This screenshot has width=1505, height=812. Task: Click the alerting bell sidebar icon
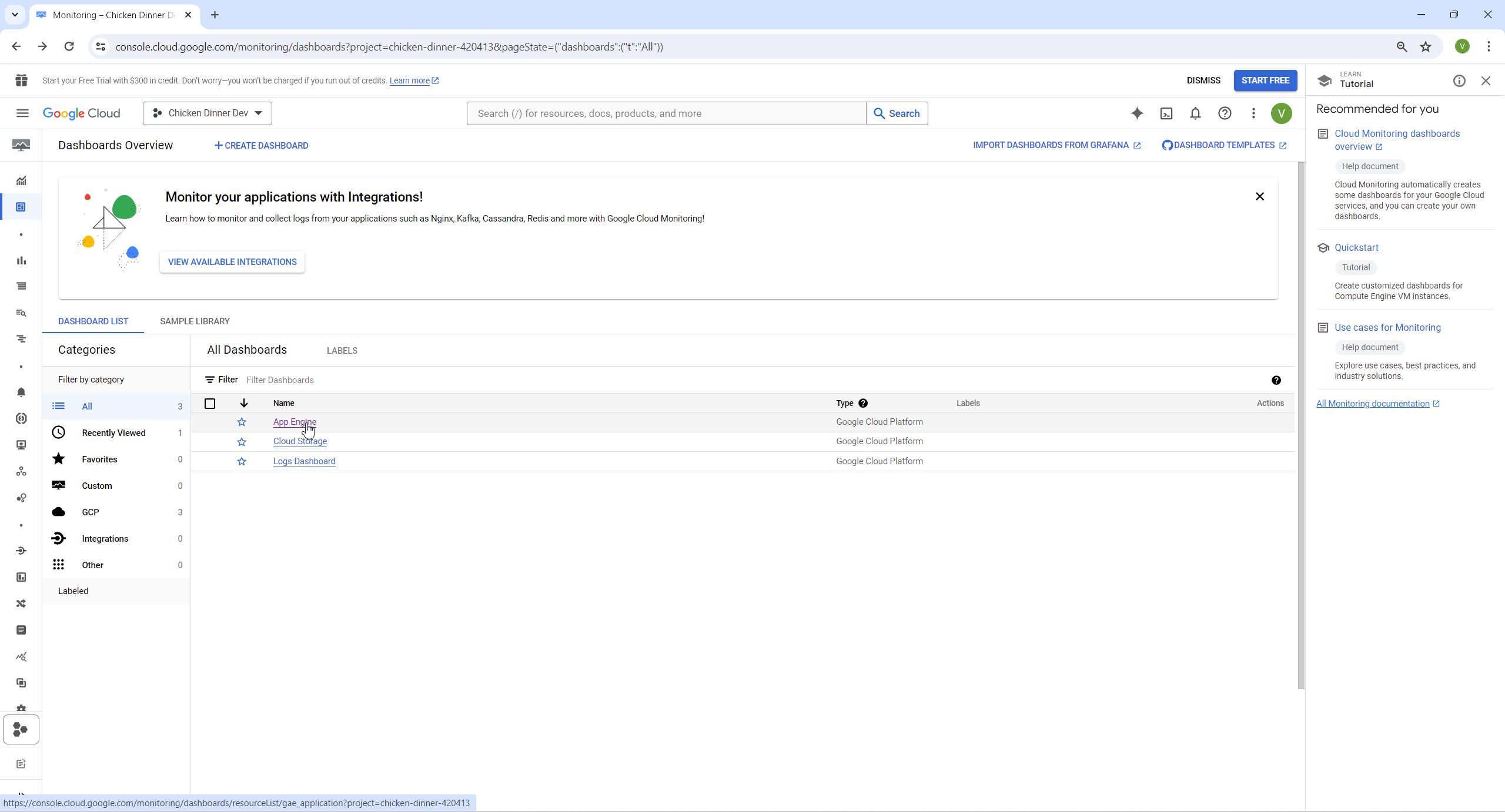pos(21,392)
